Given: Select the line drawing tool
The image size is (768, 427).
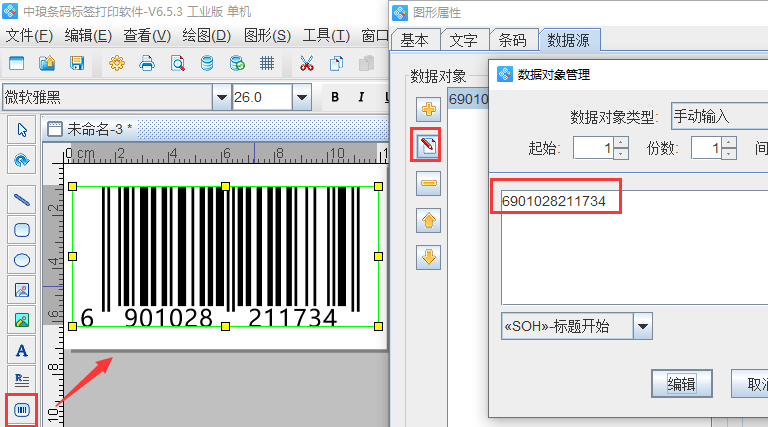Looking at the screenshot, I should tap(21, 199).
